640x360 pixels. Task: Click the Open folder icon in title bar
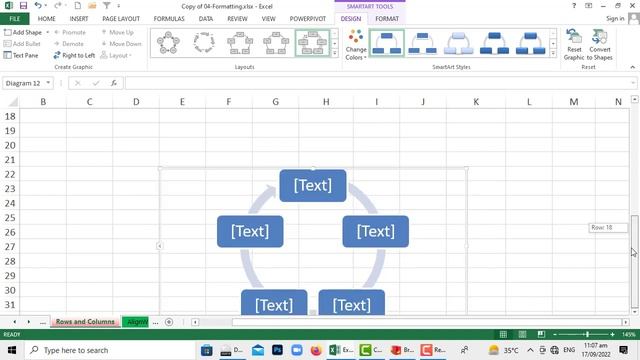coord(92,6)
